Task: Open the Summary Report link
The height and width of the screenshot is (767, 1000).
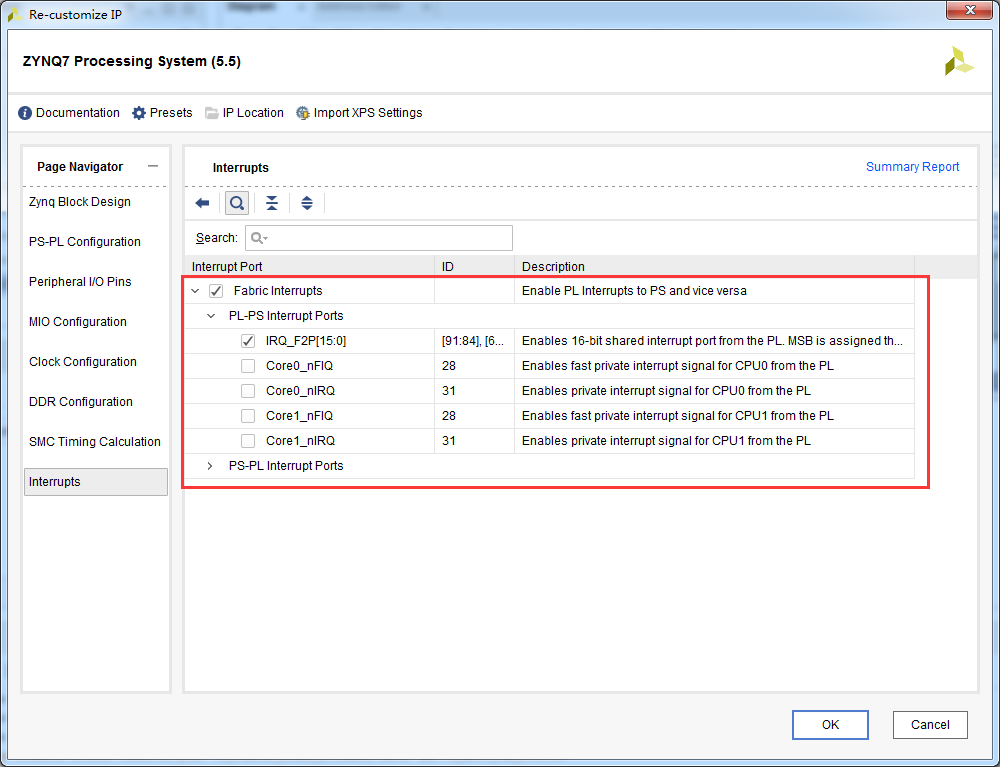Action: 913,167
